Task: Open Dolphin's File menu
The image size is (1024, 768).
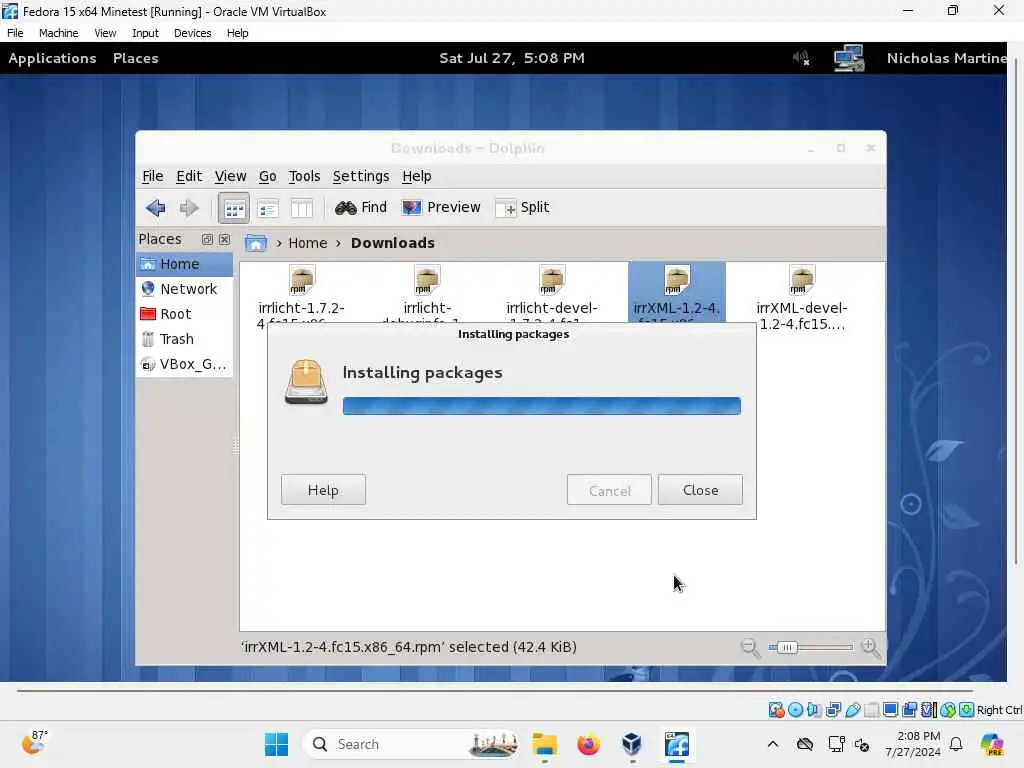Action: [153, 176]
